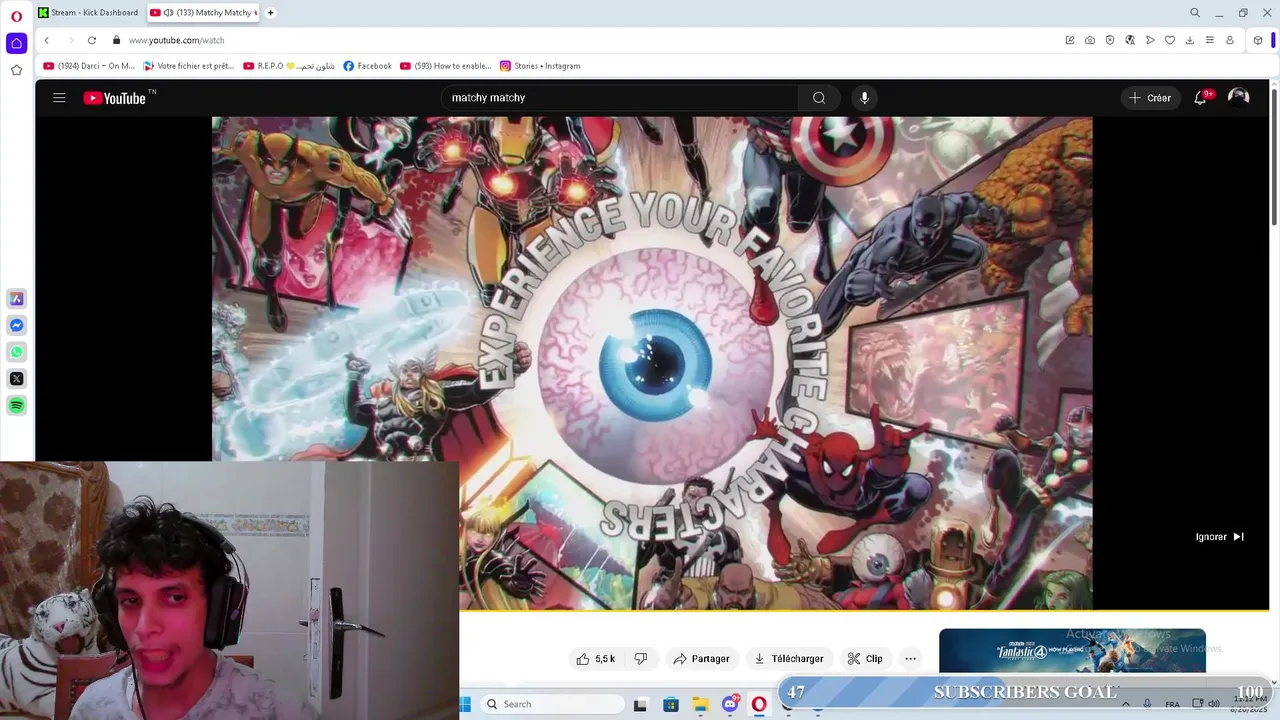This screenshot has width=1280, height=720.
Task: Download video with Télécharger button
Action: pos(788,659)
